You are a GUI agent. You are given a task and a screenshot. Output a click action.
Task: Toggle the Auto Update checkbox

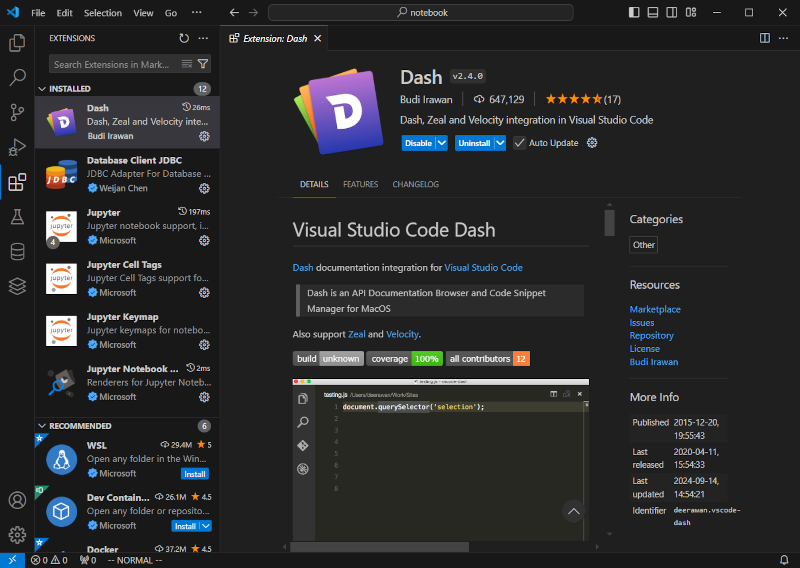point(519,143)
